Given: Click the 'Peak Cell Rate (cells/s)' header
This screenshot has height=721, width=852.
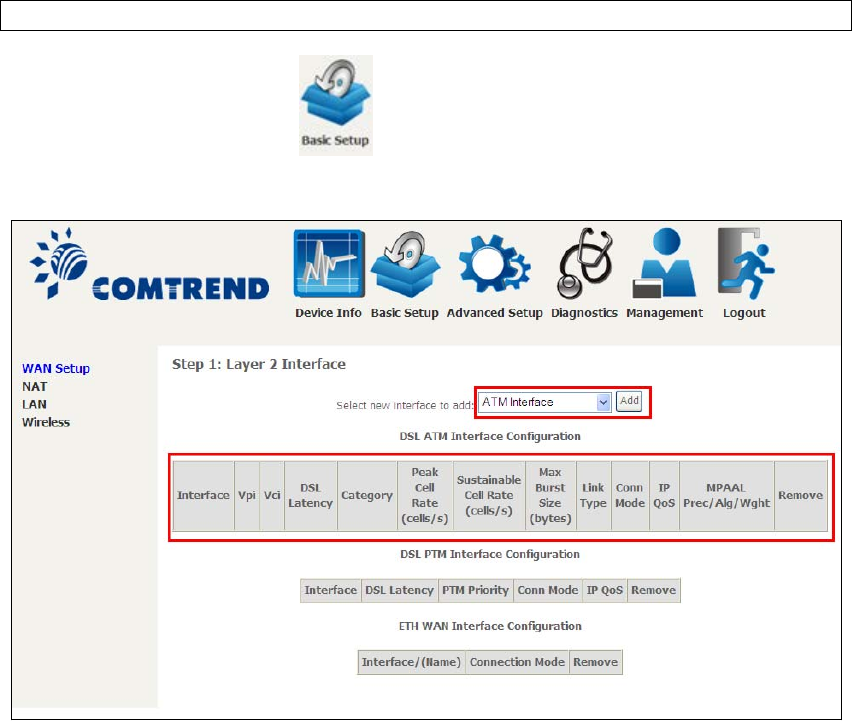Looking at the screenshot, I should pos(424,496).
